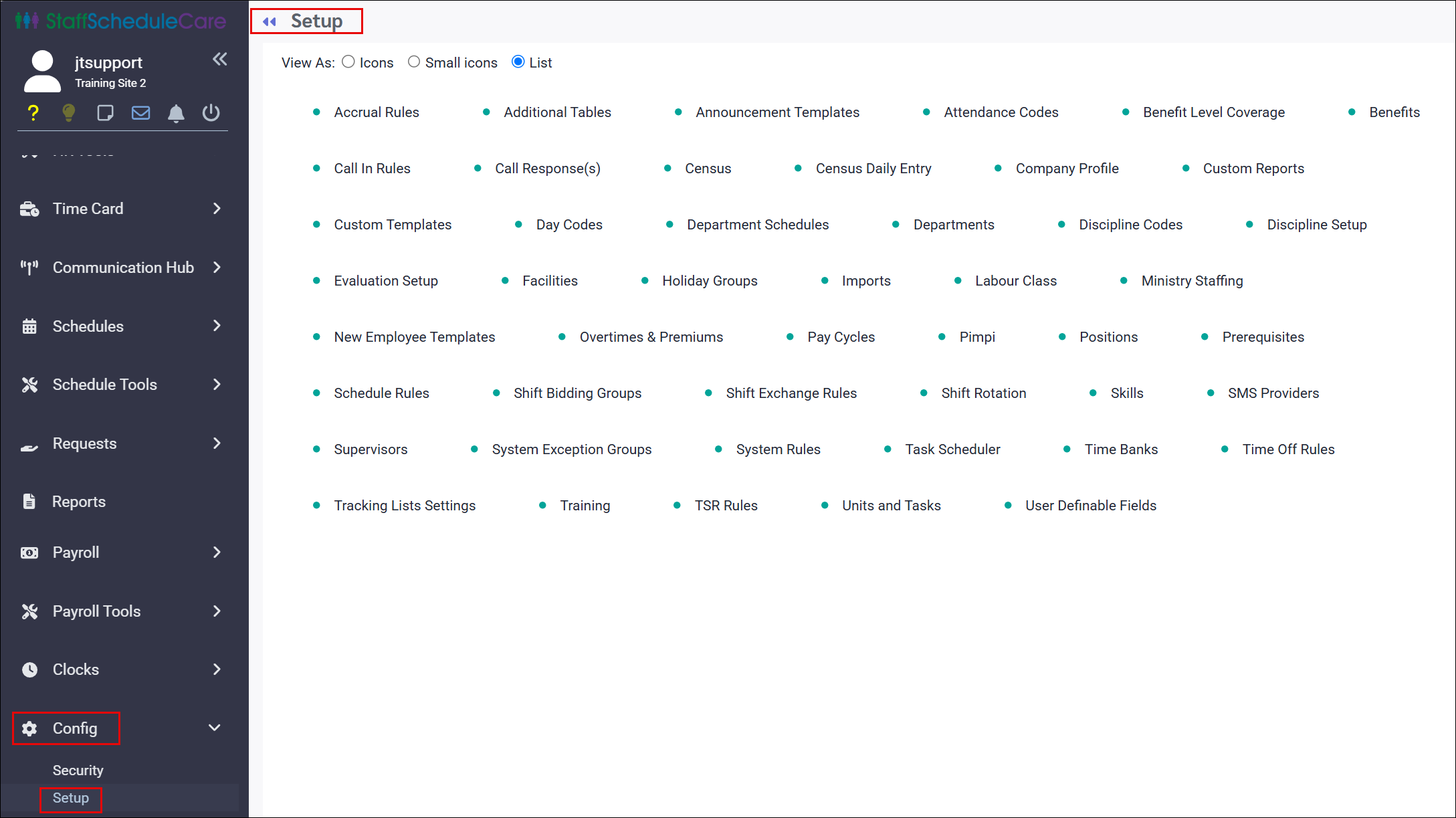Open the help question mark icon

[33, 113]
